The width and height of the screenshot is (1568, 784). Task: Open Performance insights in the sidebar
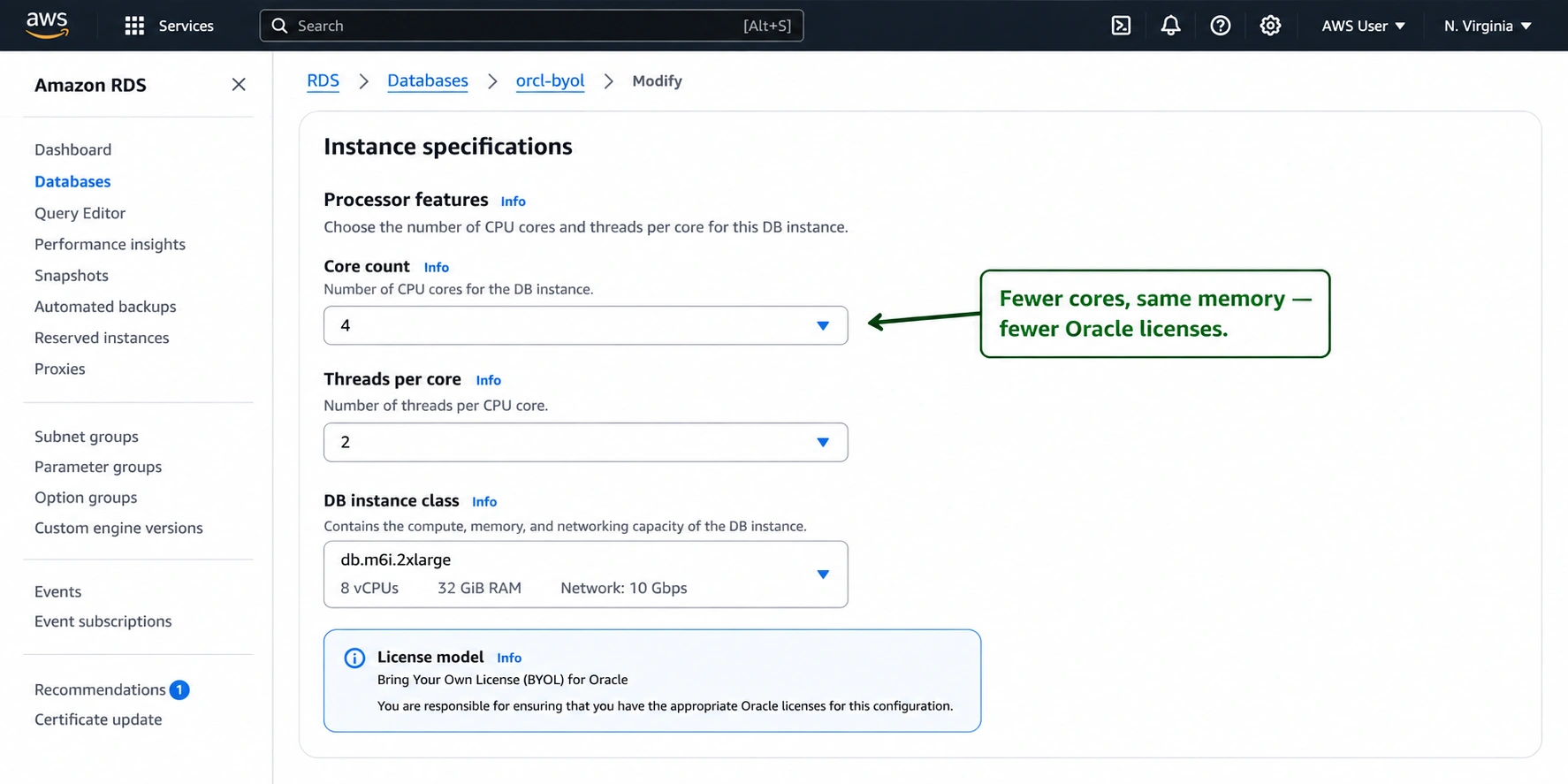[110, 244]
